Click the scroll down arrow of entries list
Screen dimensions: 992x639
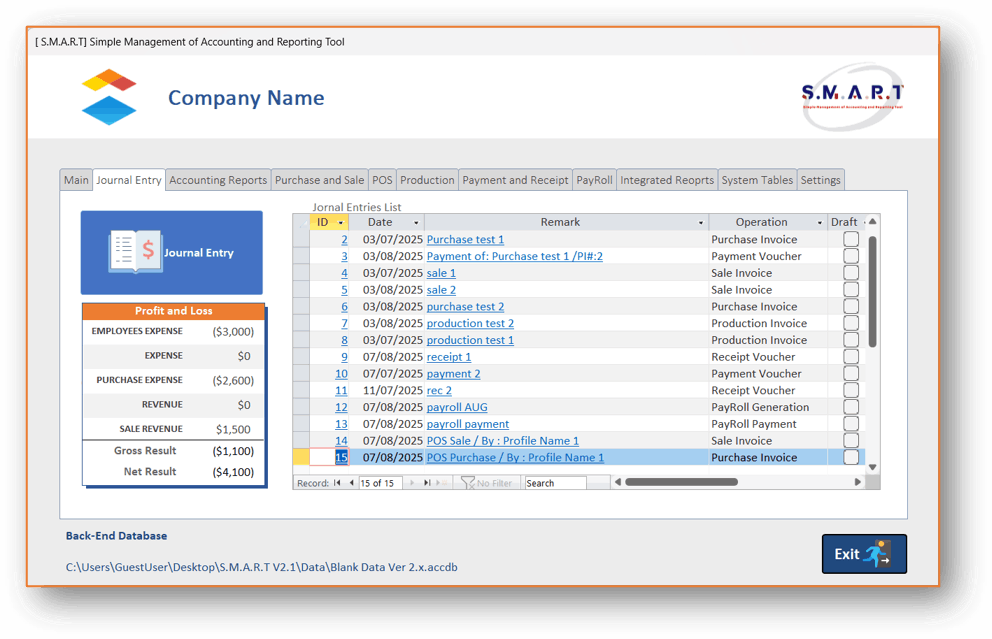(872, 467)
